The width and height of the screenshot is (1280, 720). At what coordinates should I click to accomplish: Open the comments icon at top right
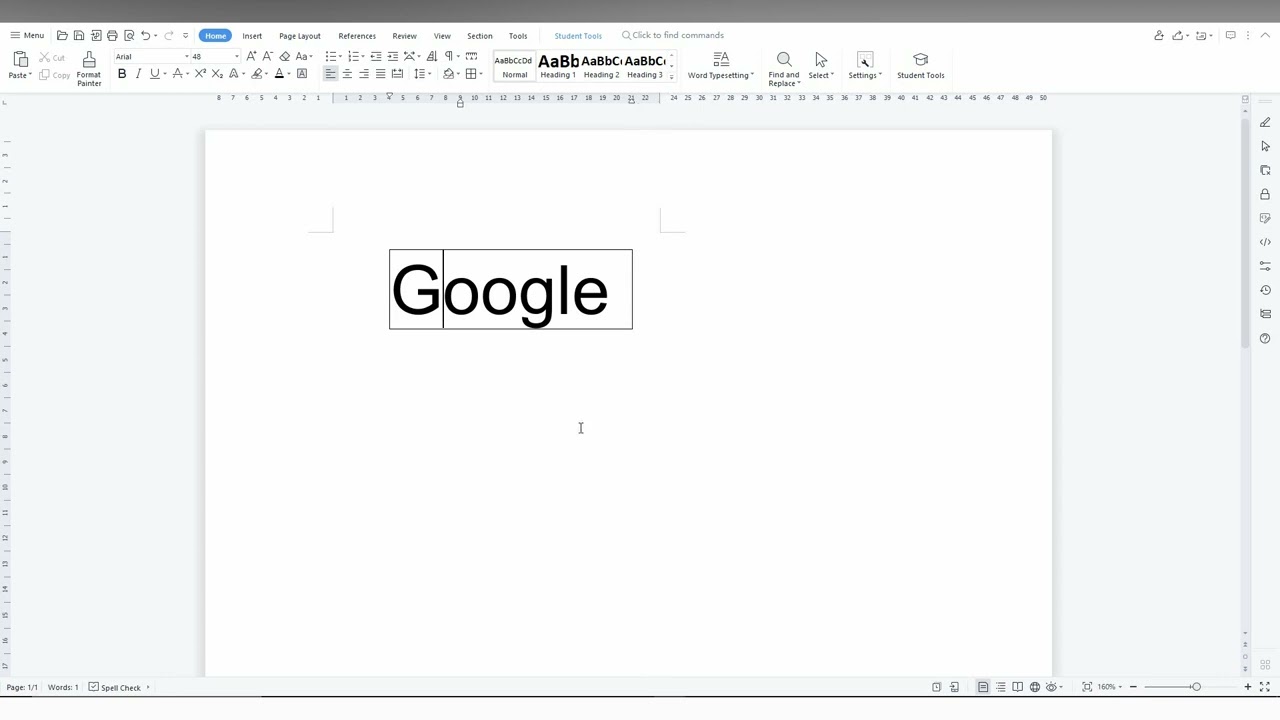[1231, 36]
